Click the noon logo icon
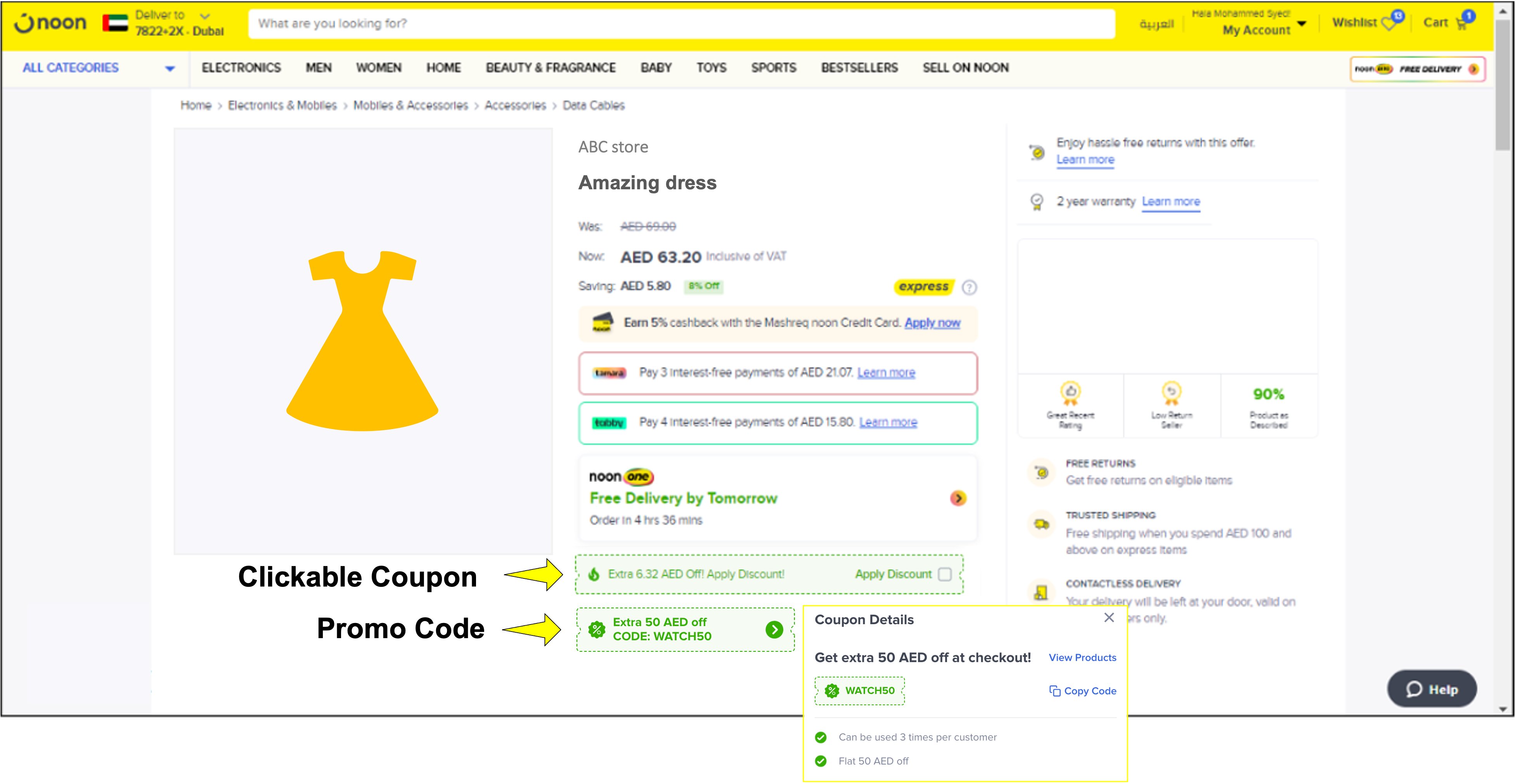The image size is (1515, 784). [x=52, y=22]
